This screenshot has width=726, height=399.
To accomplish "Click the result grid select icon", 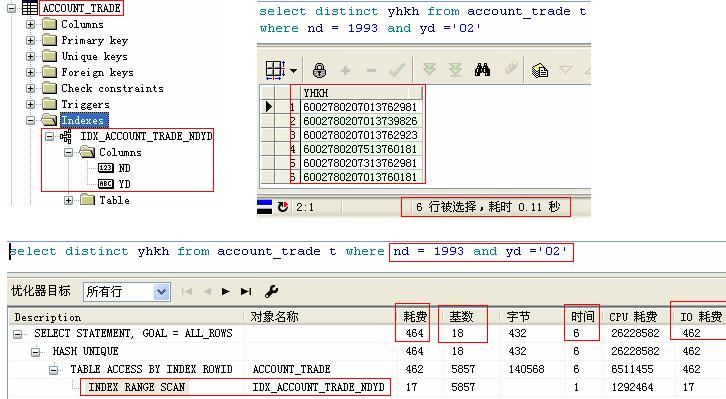I will click(275, 70).
